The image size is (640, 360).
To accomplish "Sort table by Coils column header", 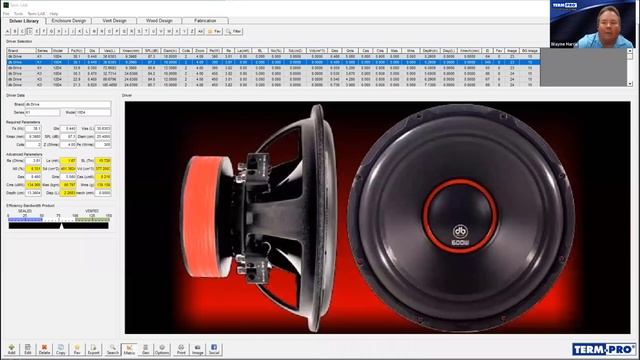I will click(186, 51).
